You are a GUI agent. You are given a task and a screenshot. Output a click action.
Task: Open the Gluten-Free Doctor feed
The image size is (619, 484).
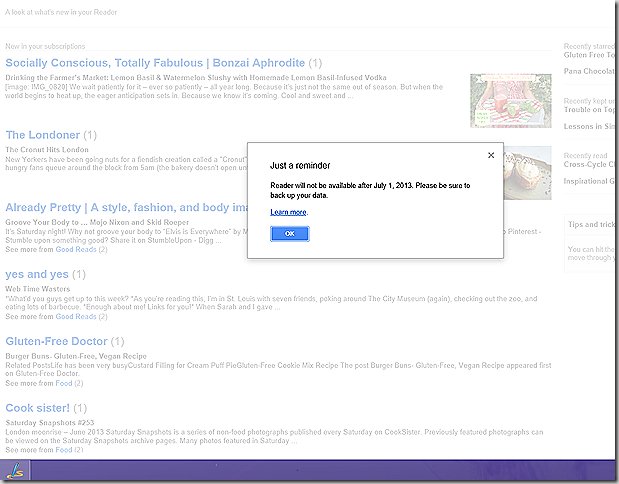[56, 341]
